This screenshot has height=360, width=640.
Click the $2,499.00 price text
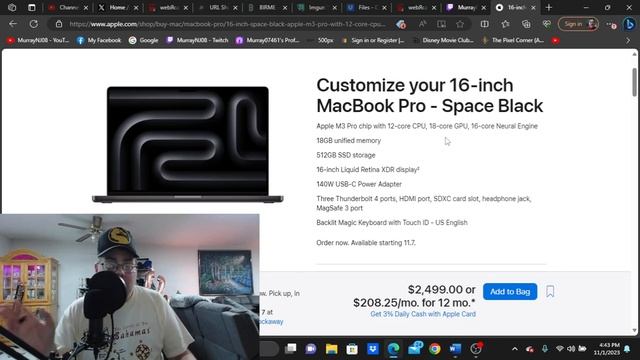coord(436,289)
